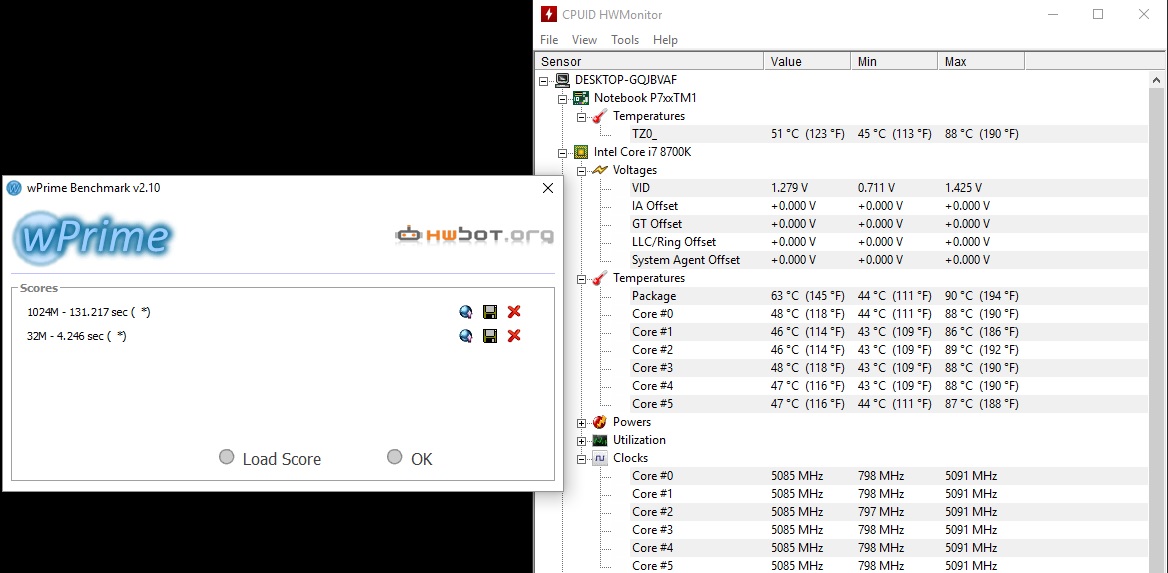
Task: Click the DESKTOP-GQJBVAF computer icon
Action: click(x=562, y=80)
